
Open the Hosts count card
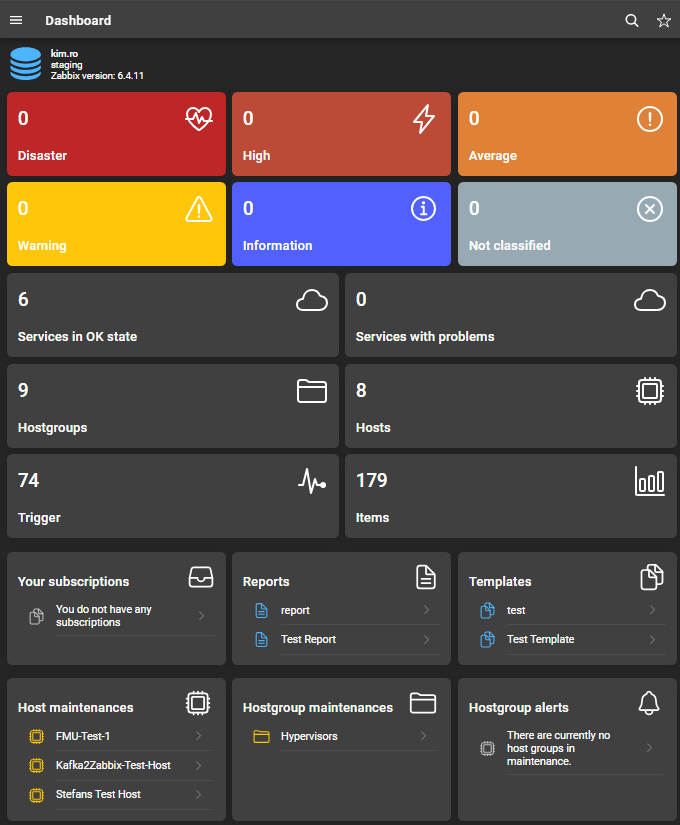(511, 406)
